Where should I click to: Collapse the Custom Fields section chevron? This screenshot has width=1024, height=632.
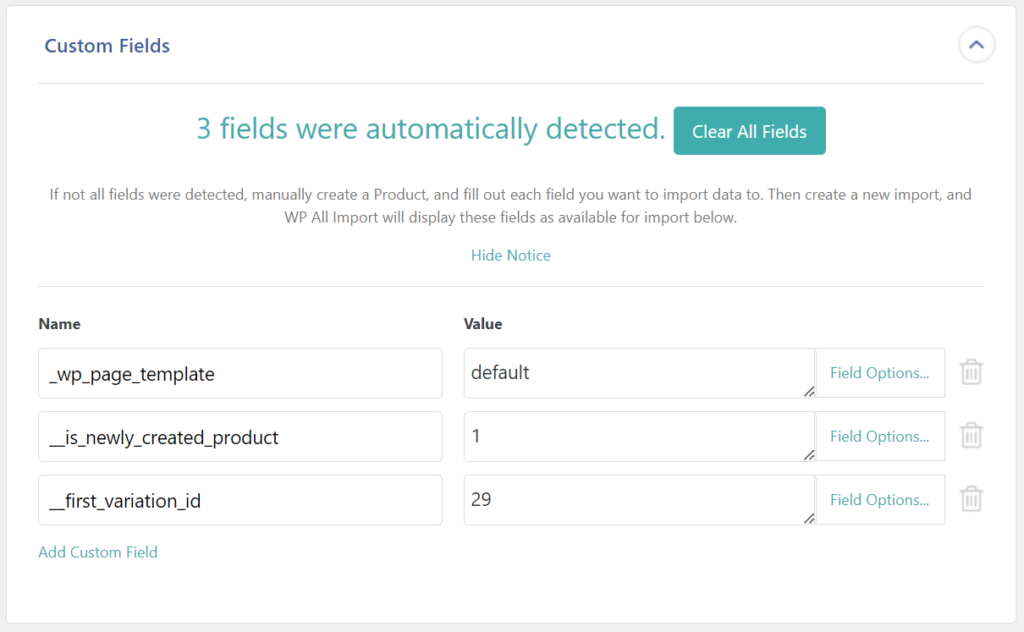[976, 45]
